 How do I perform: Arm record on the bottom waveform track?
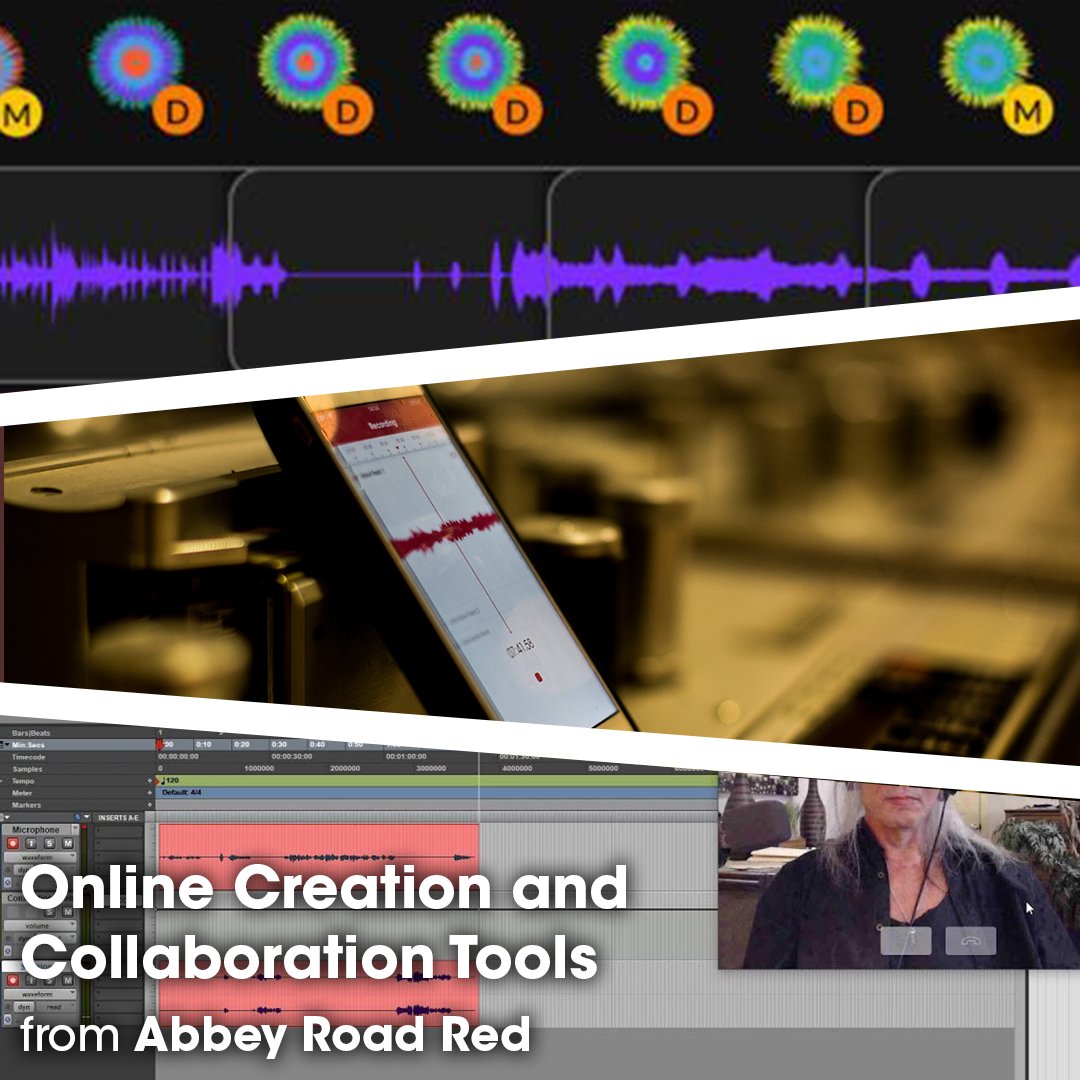point(12,980)
